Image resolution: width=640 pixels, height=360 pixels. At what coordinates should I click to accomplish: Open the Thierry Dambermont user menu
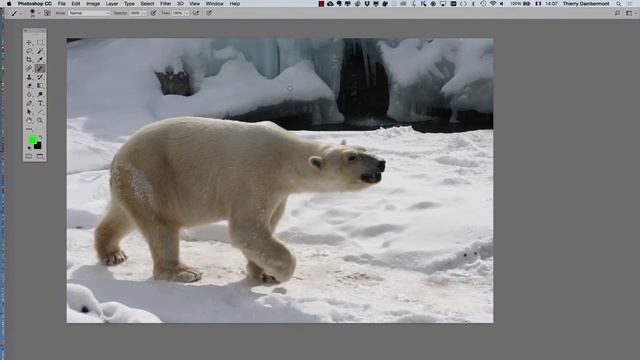point(586,4)
